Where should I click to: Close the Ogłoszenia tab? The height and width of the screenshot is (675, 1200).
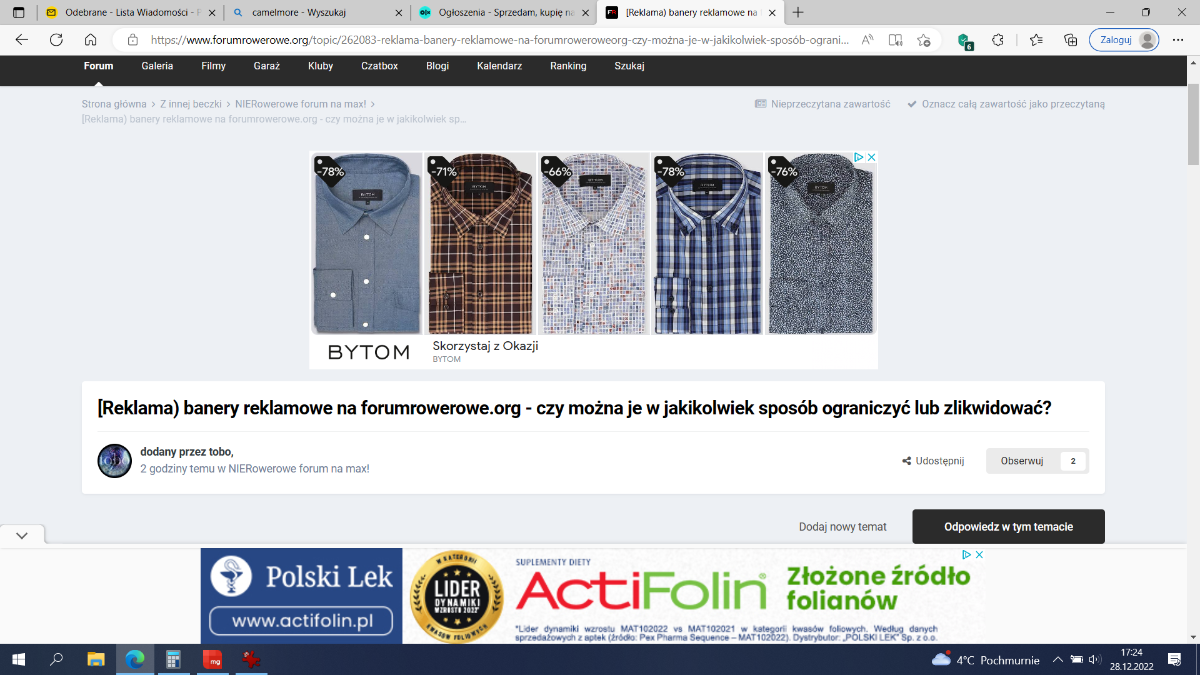click(x=585, y=13)
